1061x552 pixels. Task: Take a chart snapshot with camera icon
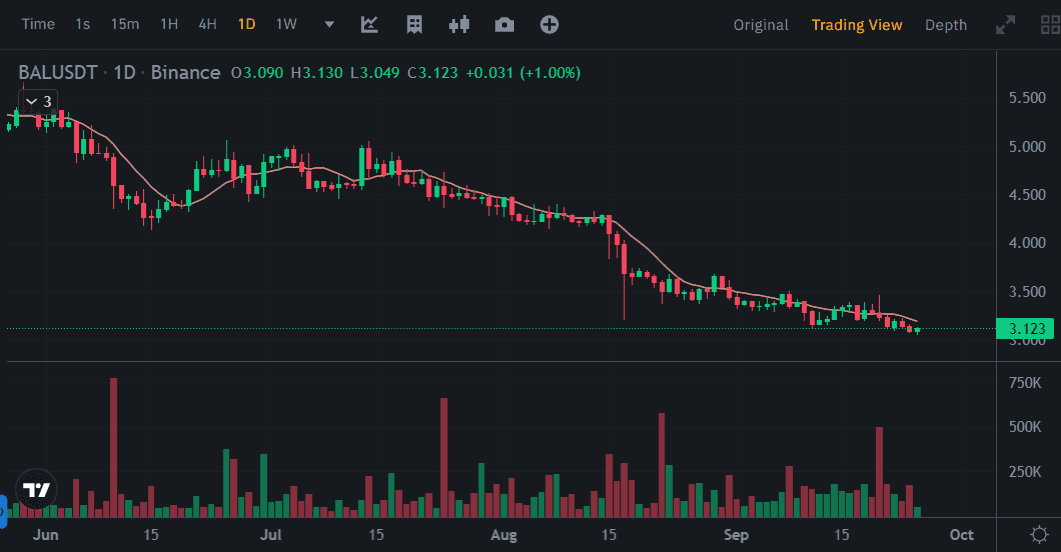(504, 24)
